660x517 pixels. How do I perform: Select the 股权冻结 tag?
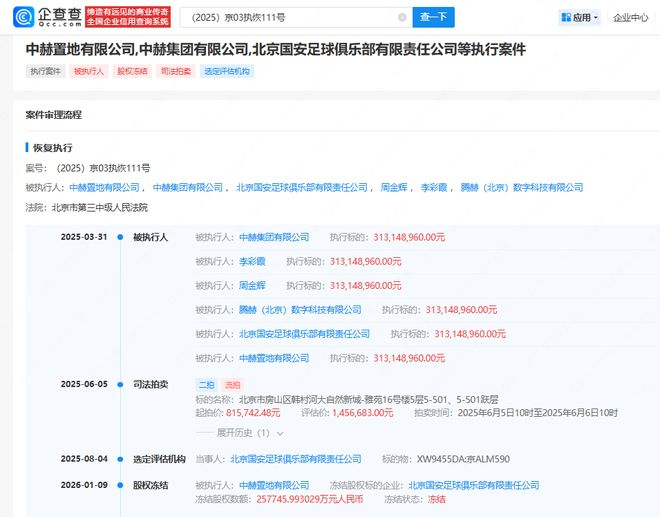click(x=131, y=72)
